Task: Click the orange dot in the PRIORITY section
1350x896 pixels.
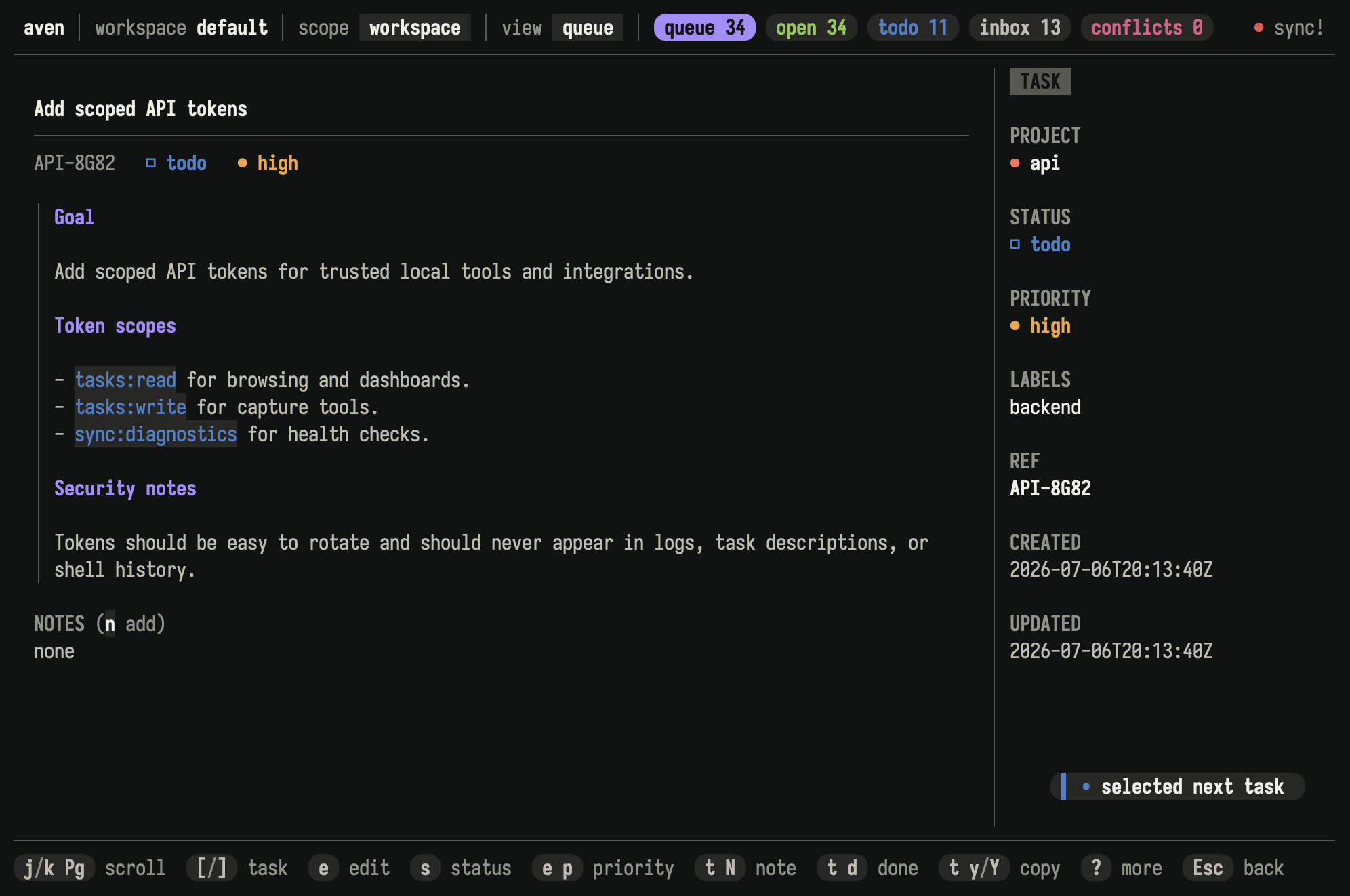Action: pyautogui.click(x=1015, y=326)
